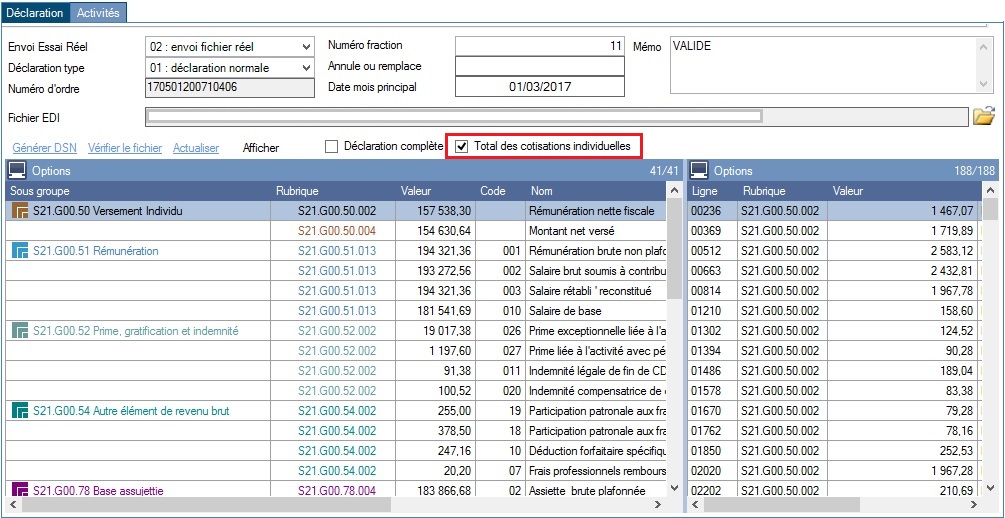
Task: Enable the Déclaration complète checkbox
Action: pyautogui.click(x=332, y=147)
